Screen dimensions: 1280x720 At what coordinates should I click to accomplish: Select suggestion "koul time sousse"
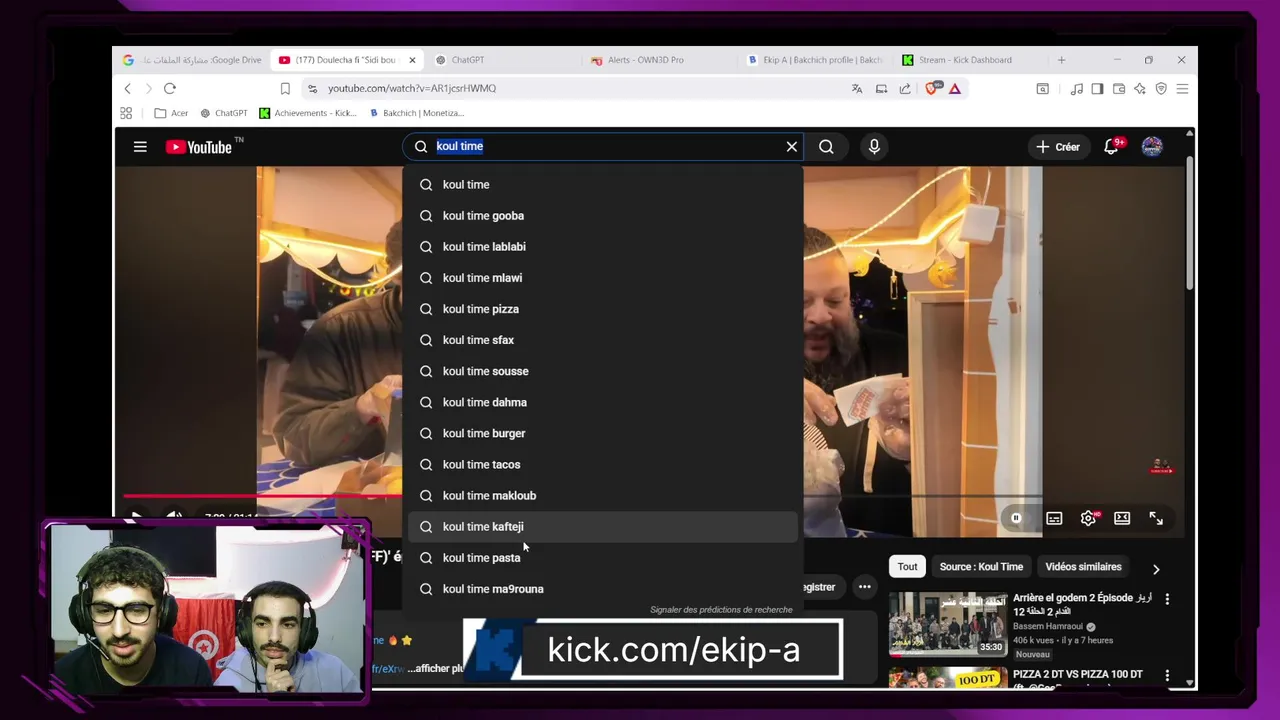[603, 371]
